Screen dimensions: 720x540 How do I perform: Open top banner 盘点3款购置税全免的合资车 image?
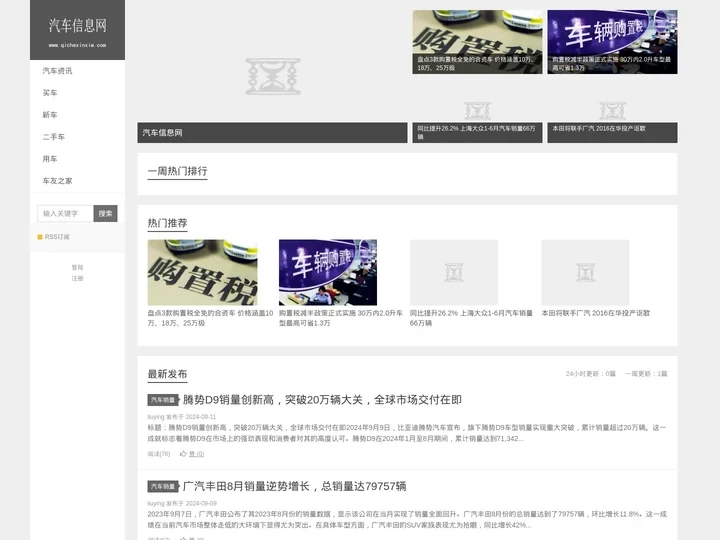(477, 42)
